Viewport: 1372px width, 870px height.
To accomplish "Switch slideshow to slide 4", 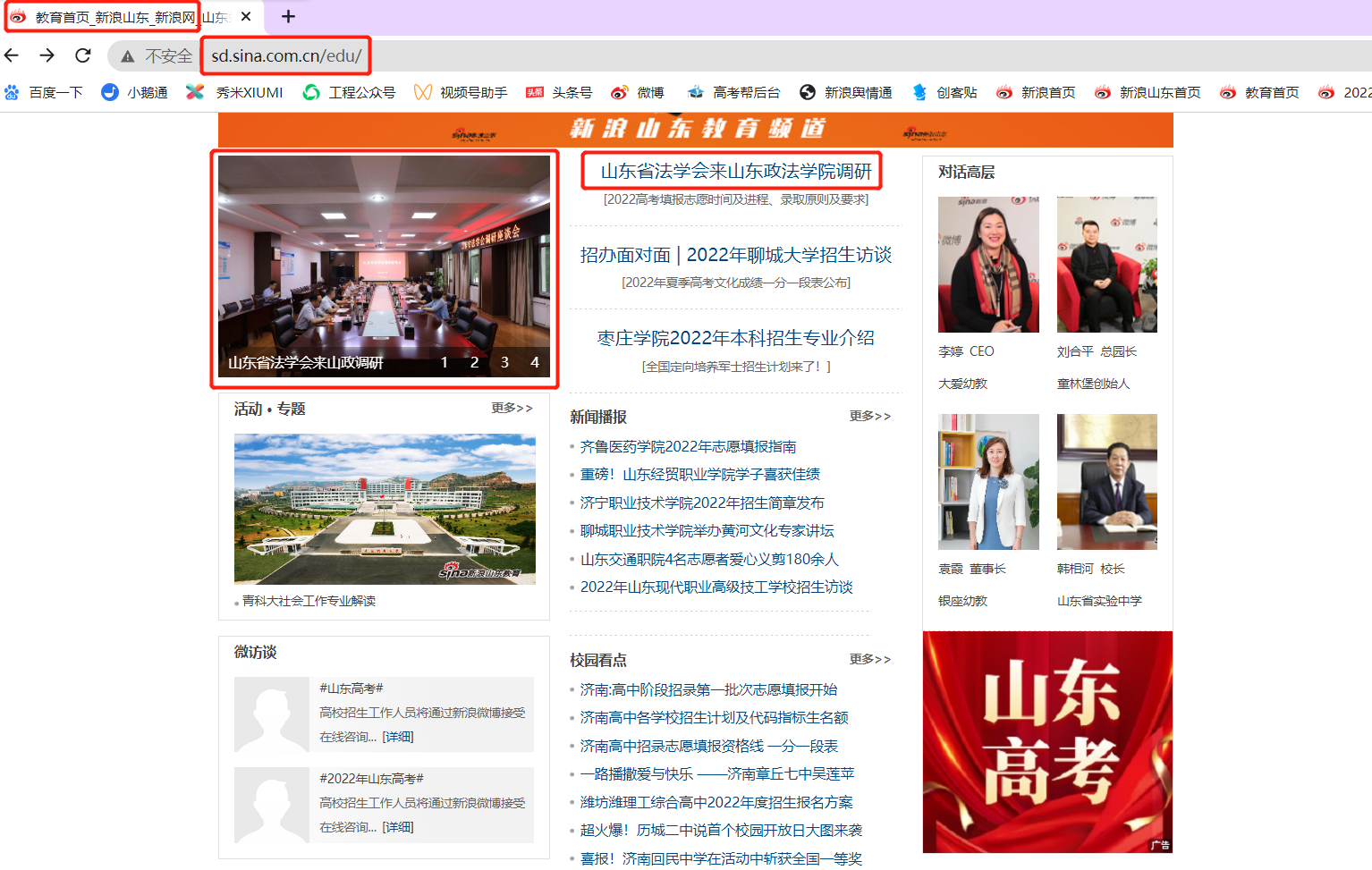I will coord(535,362).
